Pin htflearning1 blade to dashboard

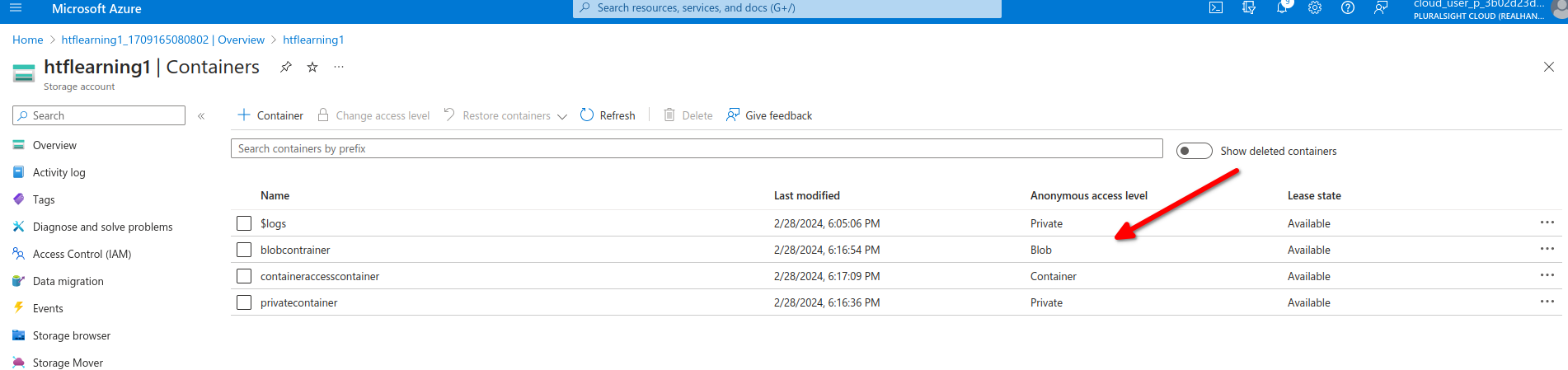[x=286, y=68]
